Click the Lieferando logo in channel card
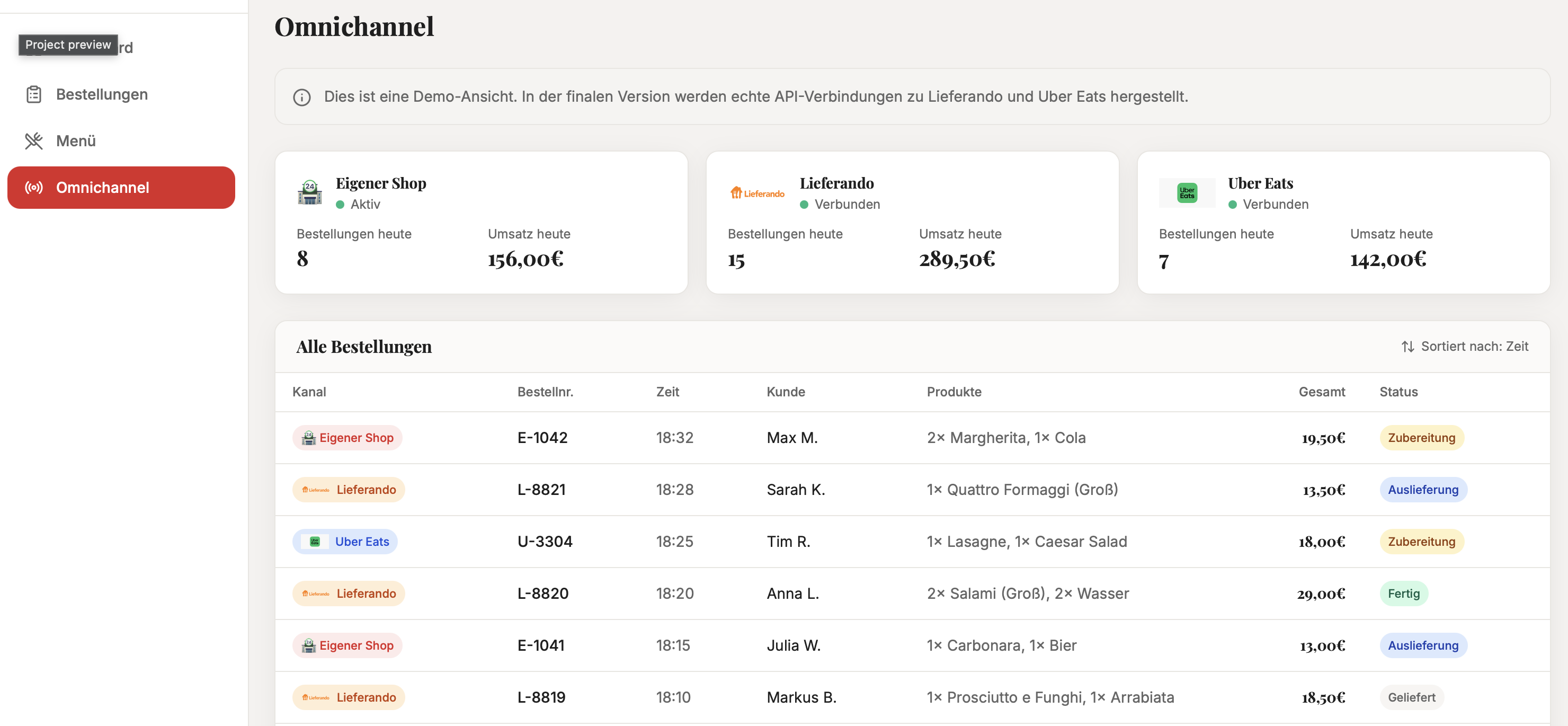The height and width of the screenshot is (726, 1568). click(x=757, y=193)
